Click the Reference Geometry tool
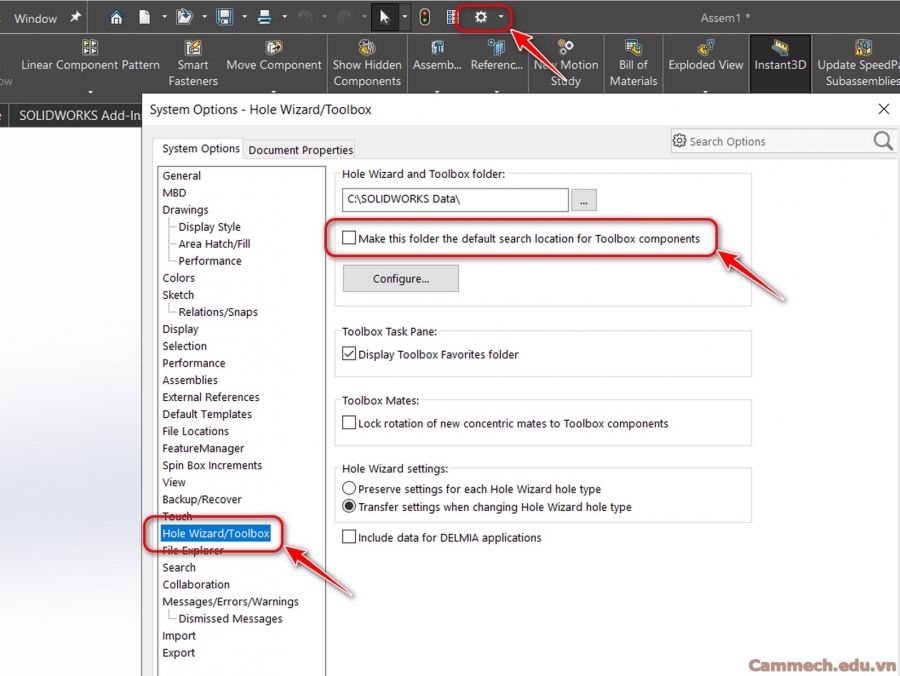This screenshot has height=676, width=900. tap(496, 56)
